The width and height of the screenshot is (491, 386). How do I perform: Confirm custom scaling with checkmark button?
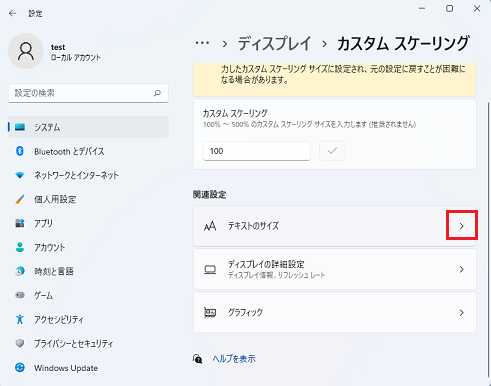pos(332,151)
